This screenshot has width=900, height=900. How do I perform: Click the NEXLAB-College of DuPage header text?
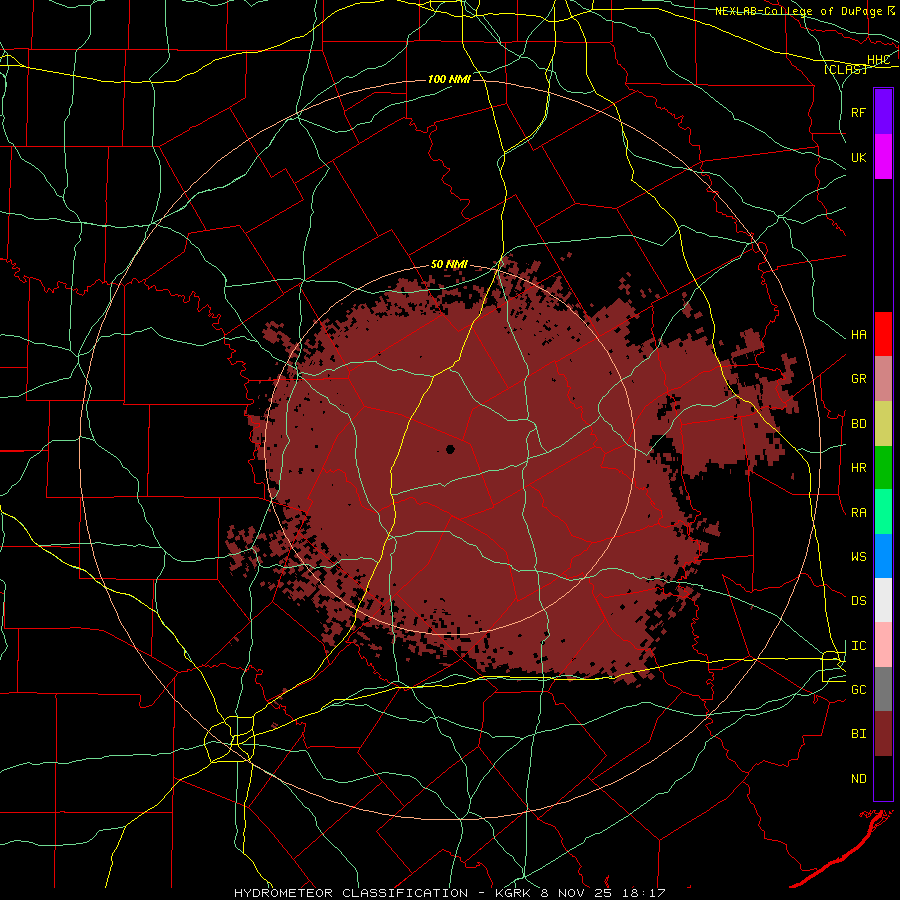[798, 11]
